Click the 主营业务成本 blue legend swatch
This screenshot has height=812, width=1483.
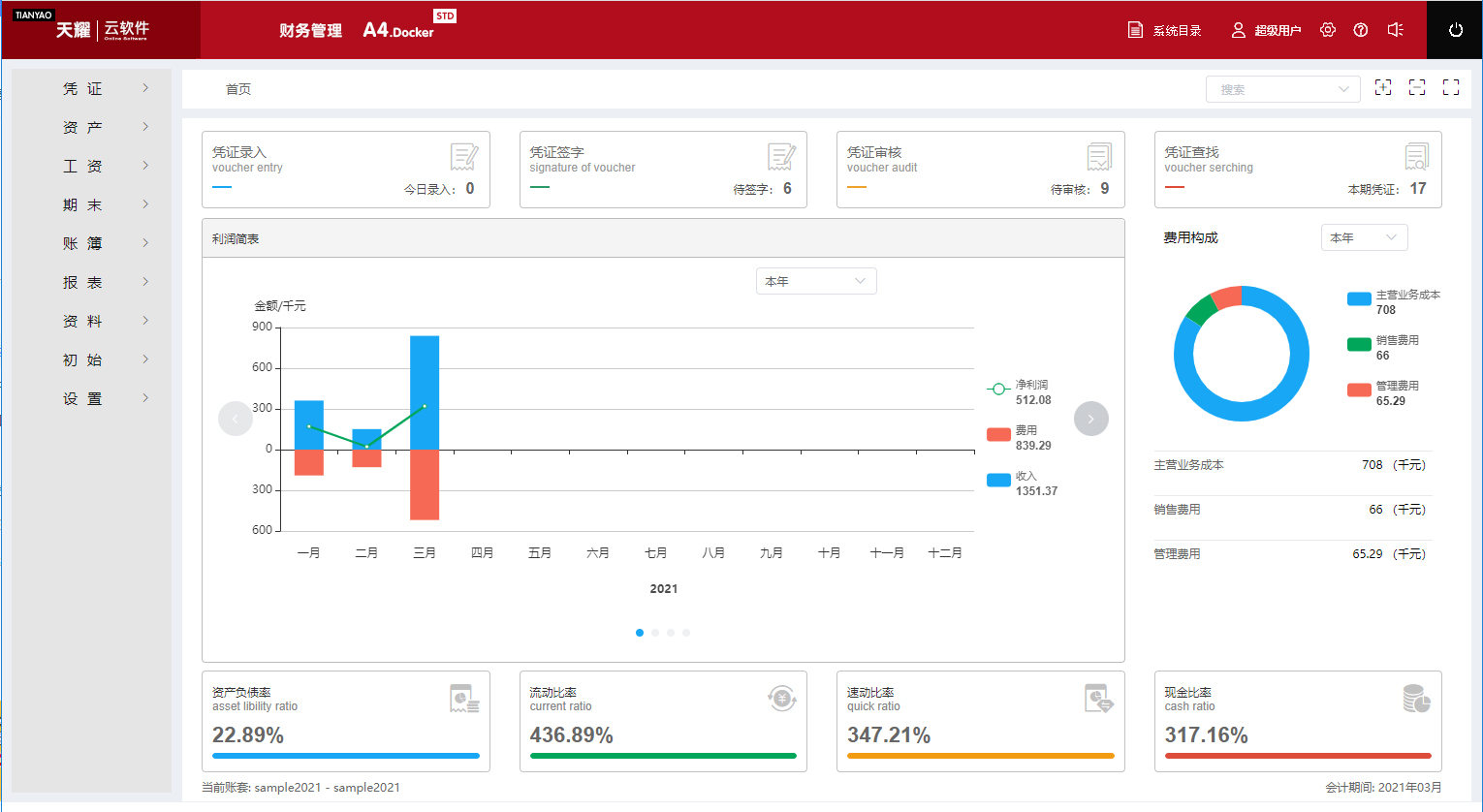click(x=1359, y=298)
